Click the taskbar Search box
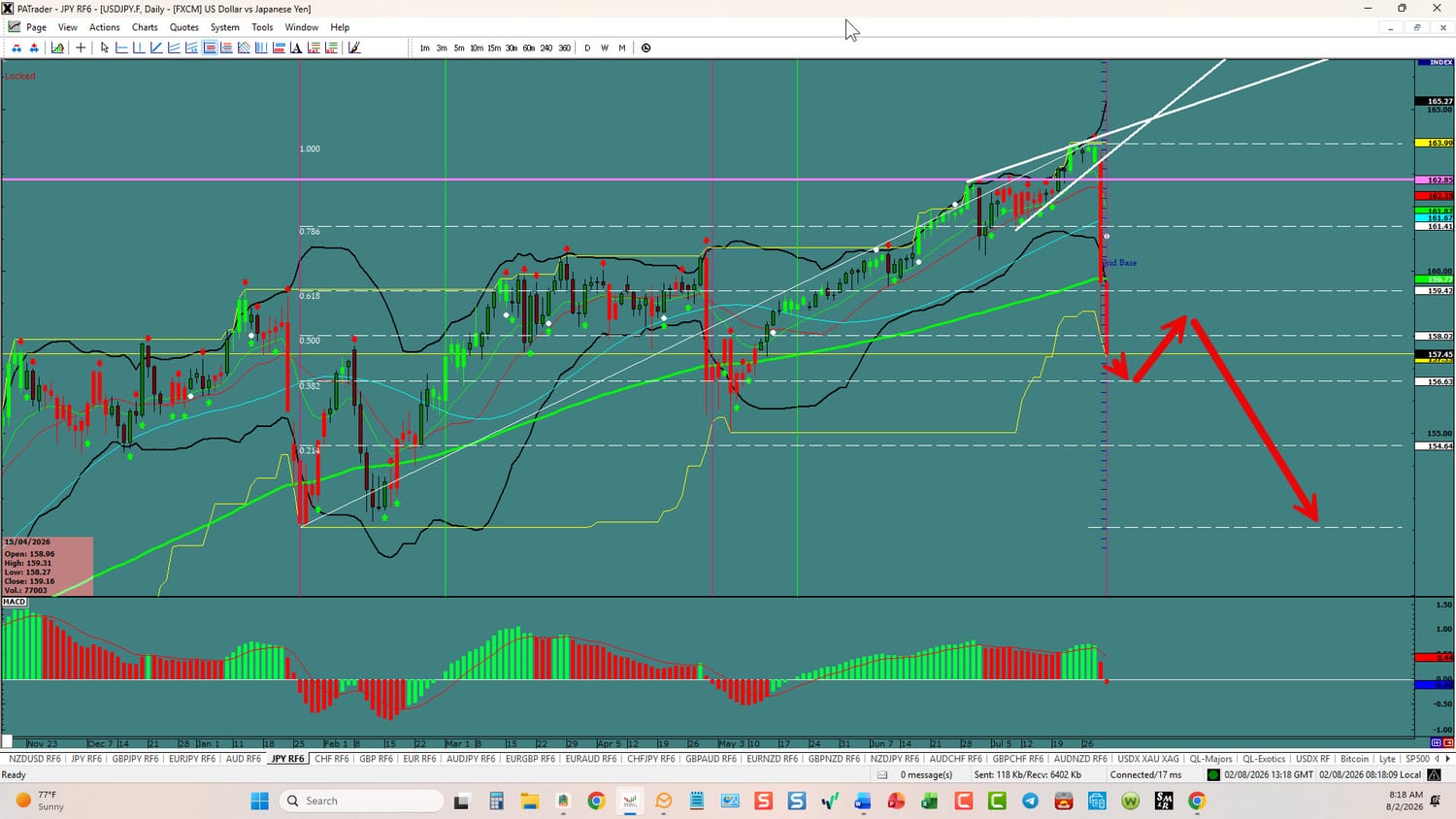Image resolution: width=1456 pixels, height=819 pixels. pos(361,801)
